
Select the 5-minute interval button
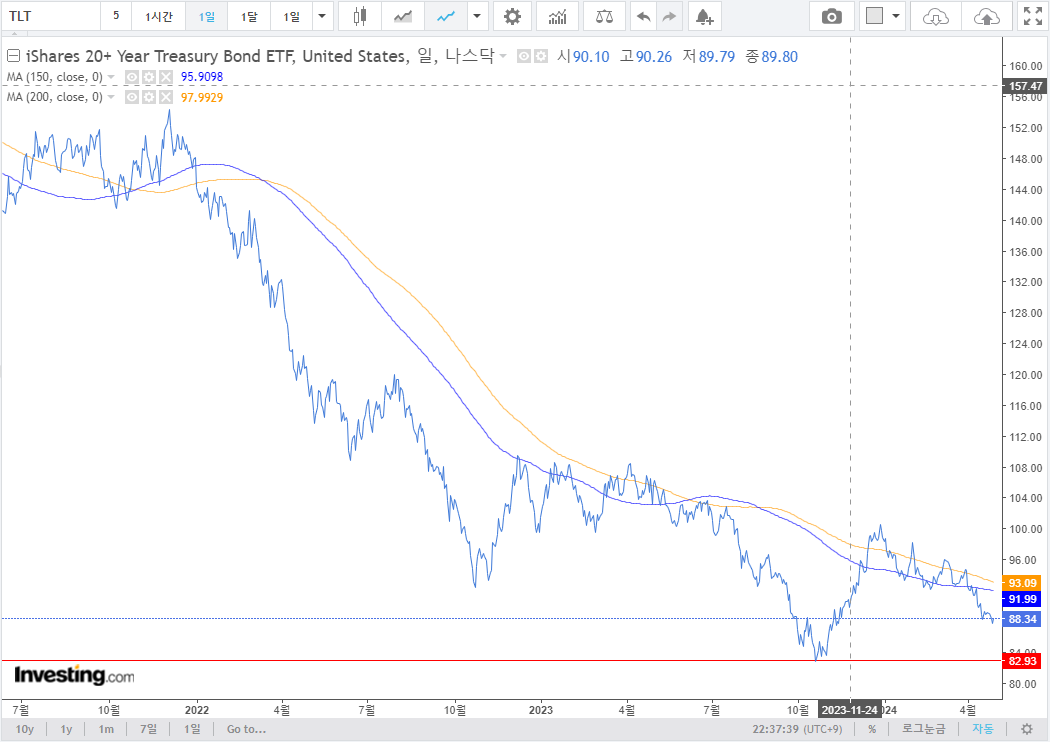tap(116, 16)
